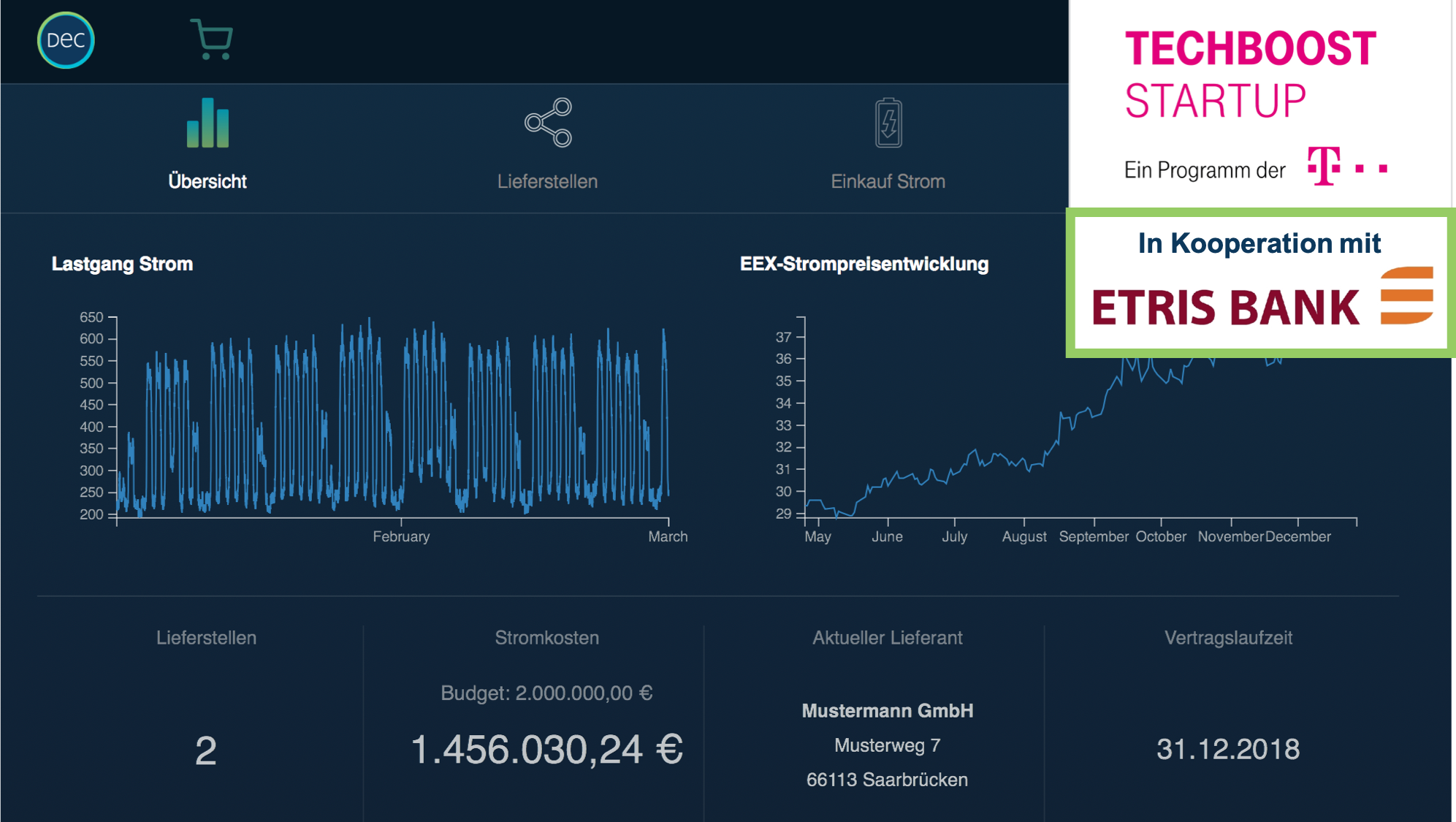This screenshot has height=822, width=1456.
Task: Click the September axis label
Action: point(1094,536)
